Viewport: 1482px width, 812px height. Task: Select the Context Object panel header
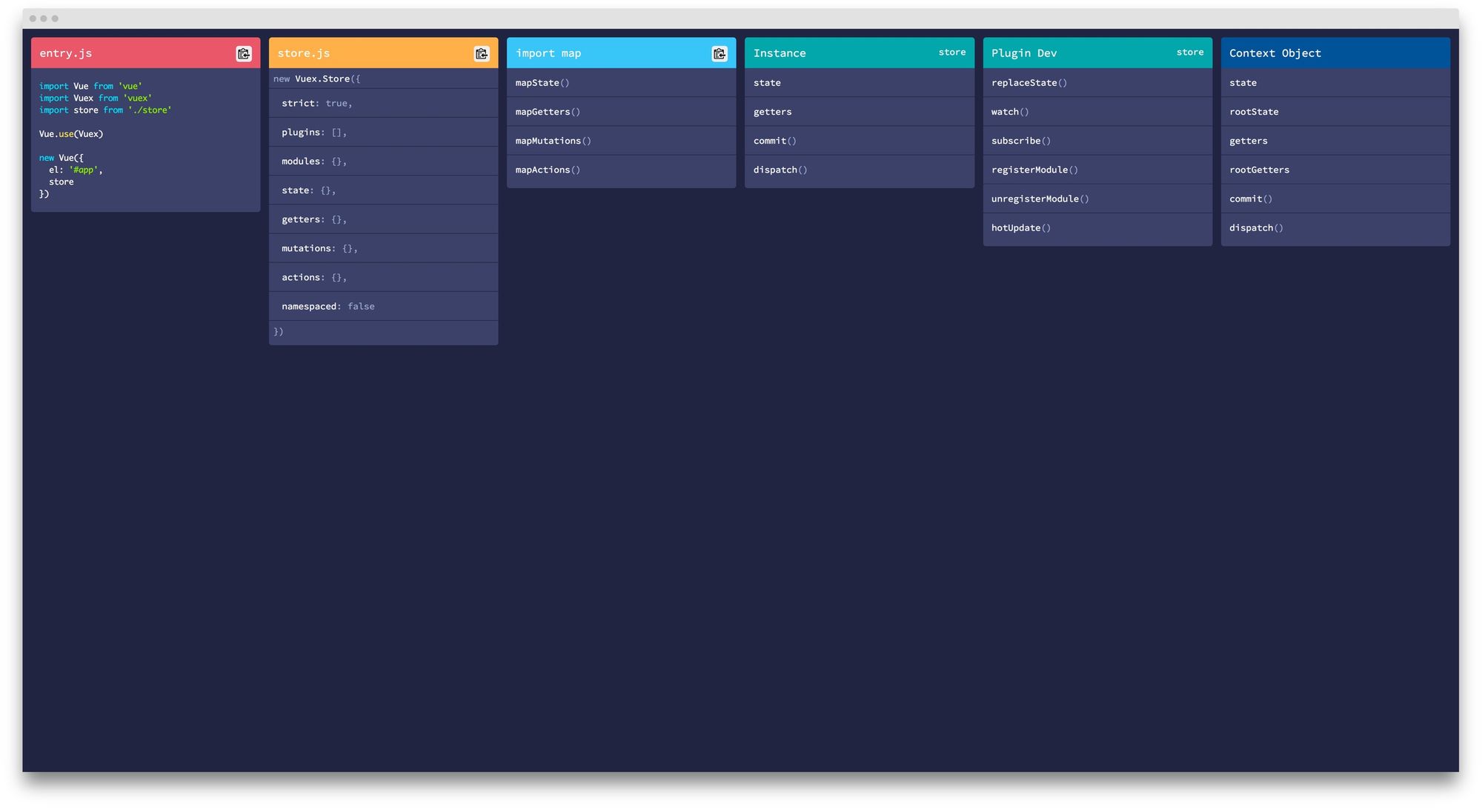(x=1275, y=53)
